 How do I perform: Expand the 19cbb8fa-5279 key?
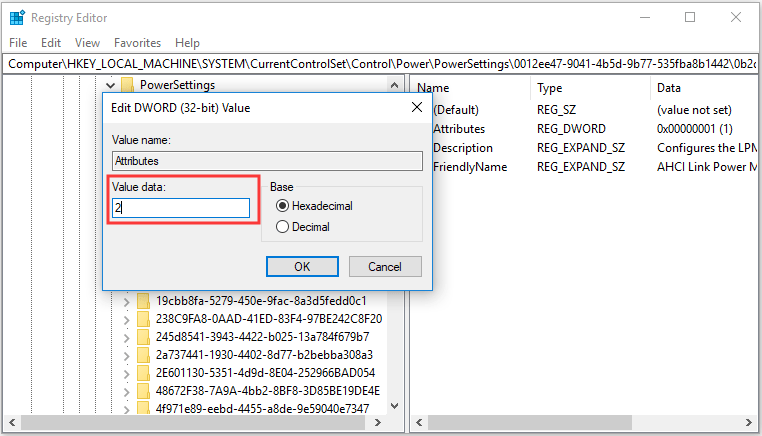pyautogui.click(x=126, y=302)
